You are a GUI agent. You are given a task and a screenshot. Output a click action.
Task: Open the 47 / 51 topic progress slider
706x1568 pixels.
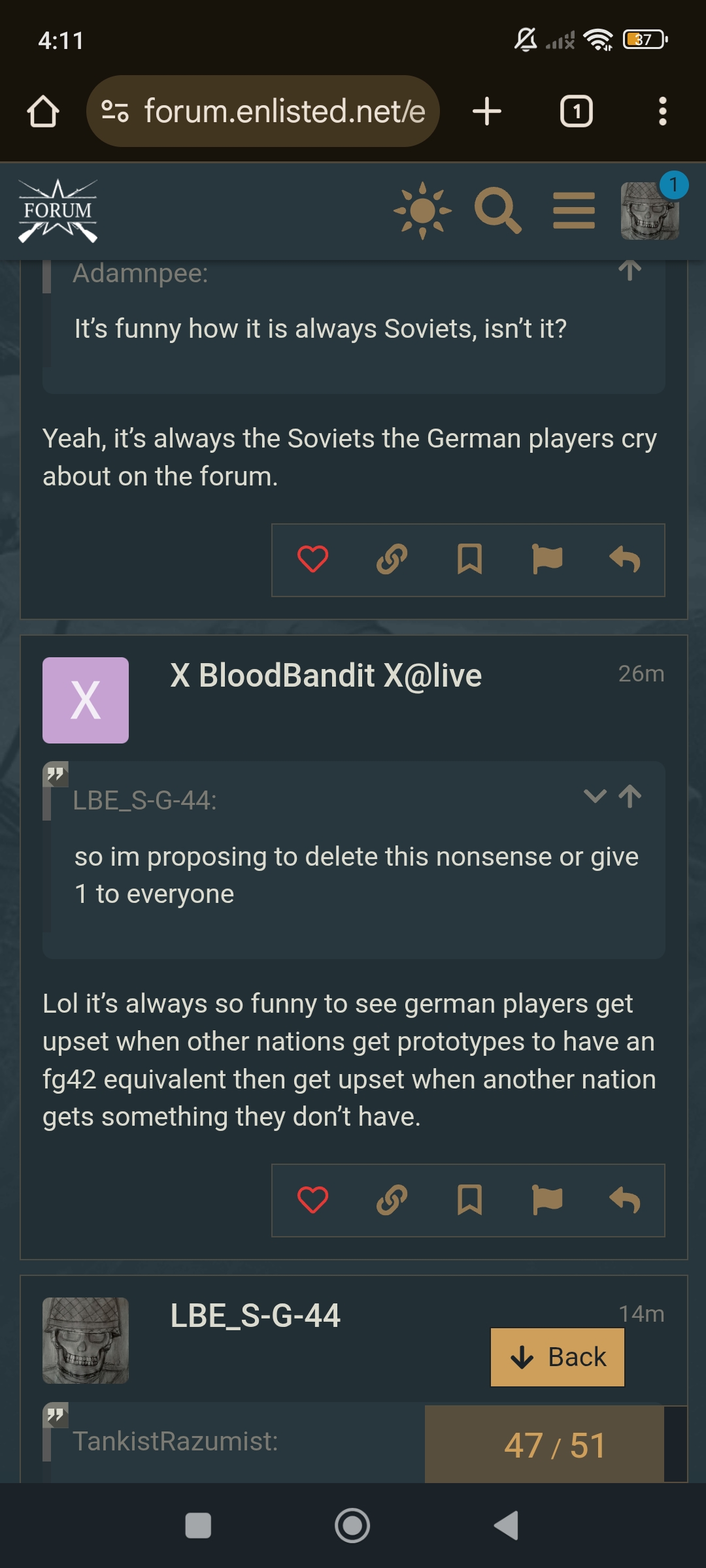pyautogui.click(x=554, y=1445)
